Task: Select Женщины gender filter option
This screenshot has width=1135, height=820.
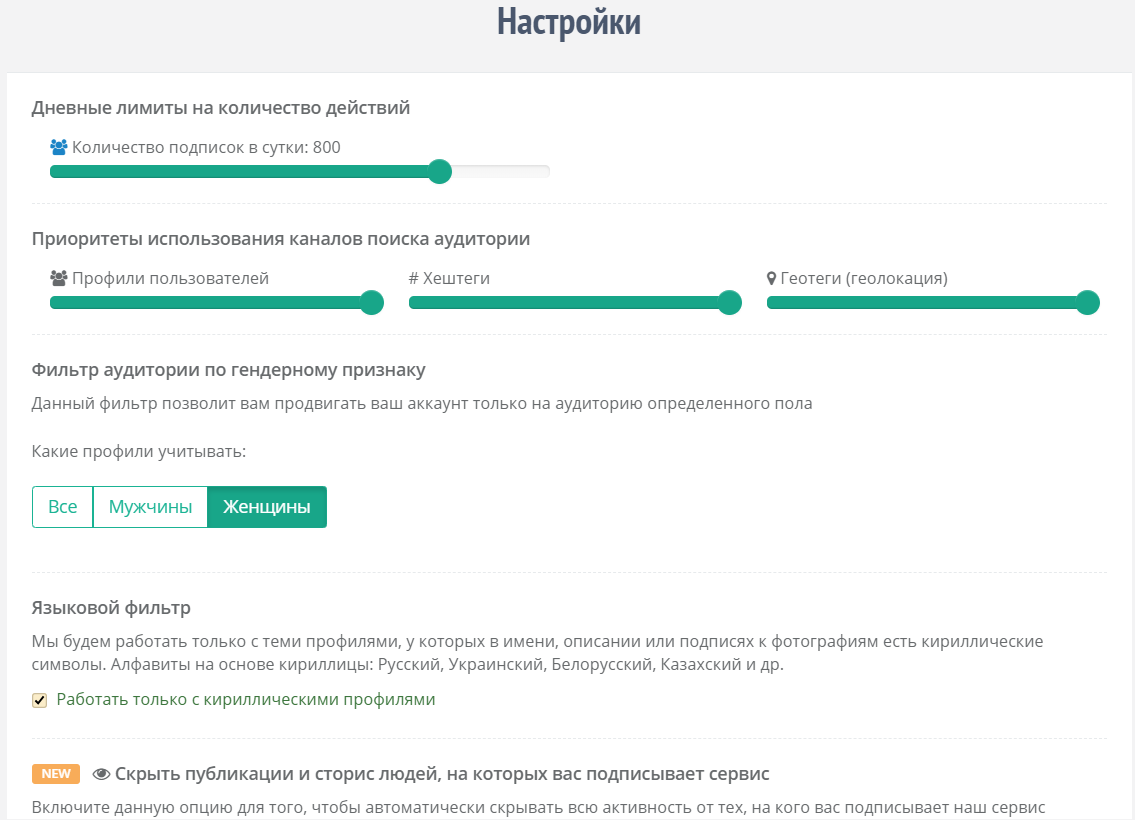Action: click(266, 507)
